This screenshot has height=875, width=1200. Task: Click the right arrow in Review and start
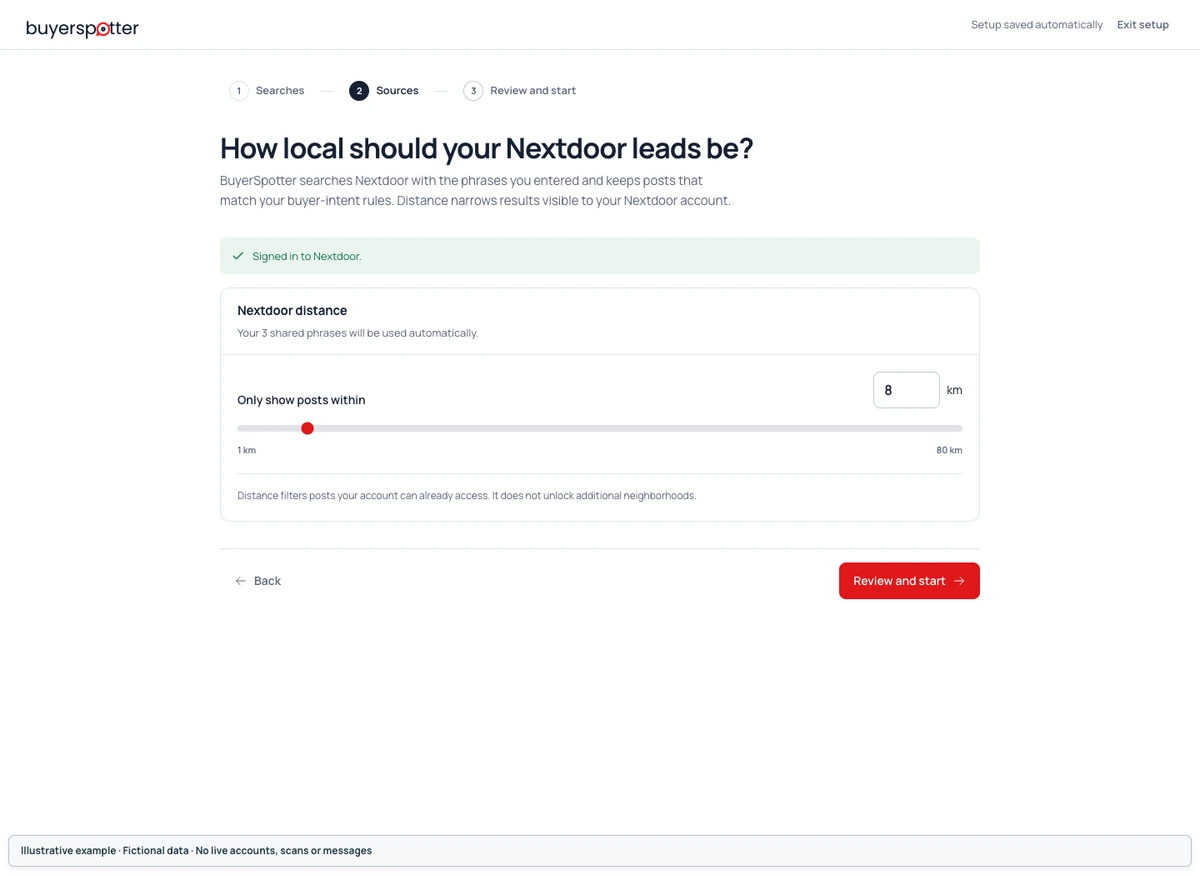pyautogui.click(x=959, y=581)
